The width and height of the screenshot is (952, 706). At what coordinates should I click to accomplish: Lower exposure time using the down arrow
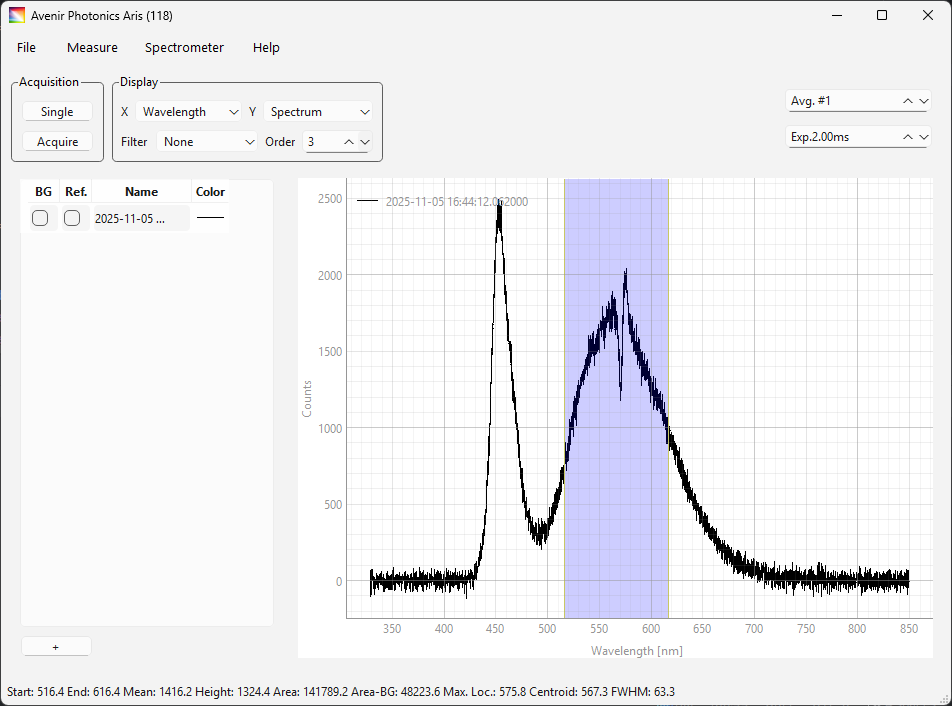(923, 137)
